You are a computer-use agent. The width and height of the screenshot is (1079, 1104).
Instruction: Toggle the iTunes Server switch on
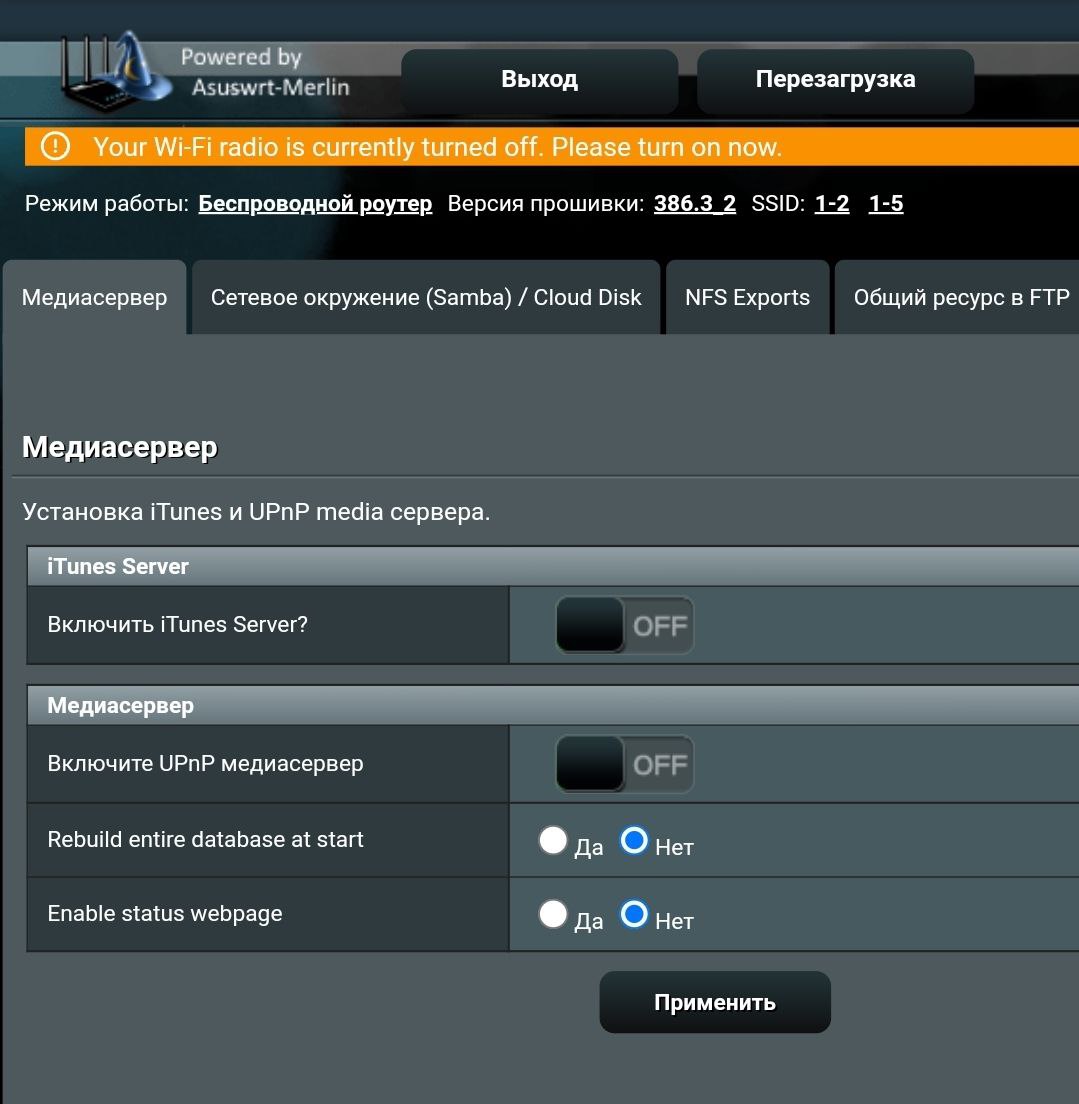click(x=625, y=625)
